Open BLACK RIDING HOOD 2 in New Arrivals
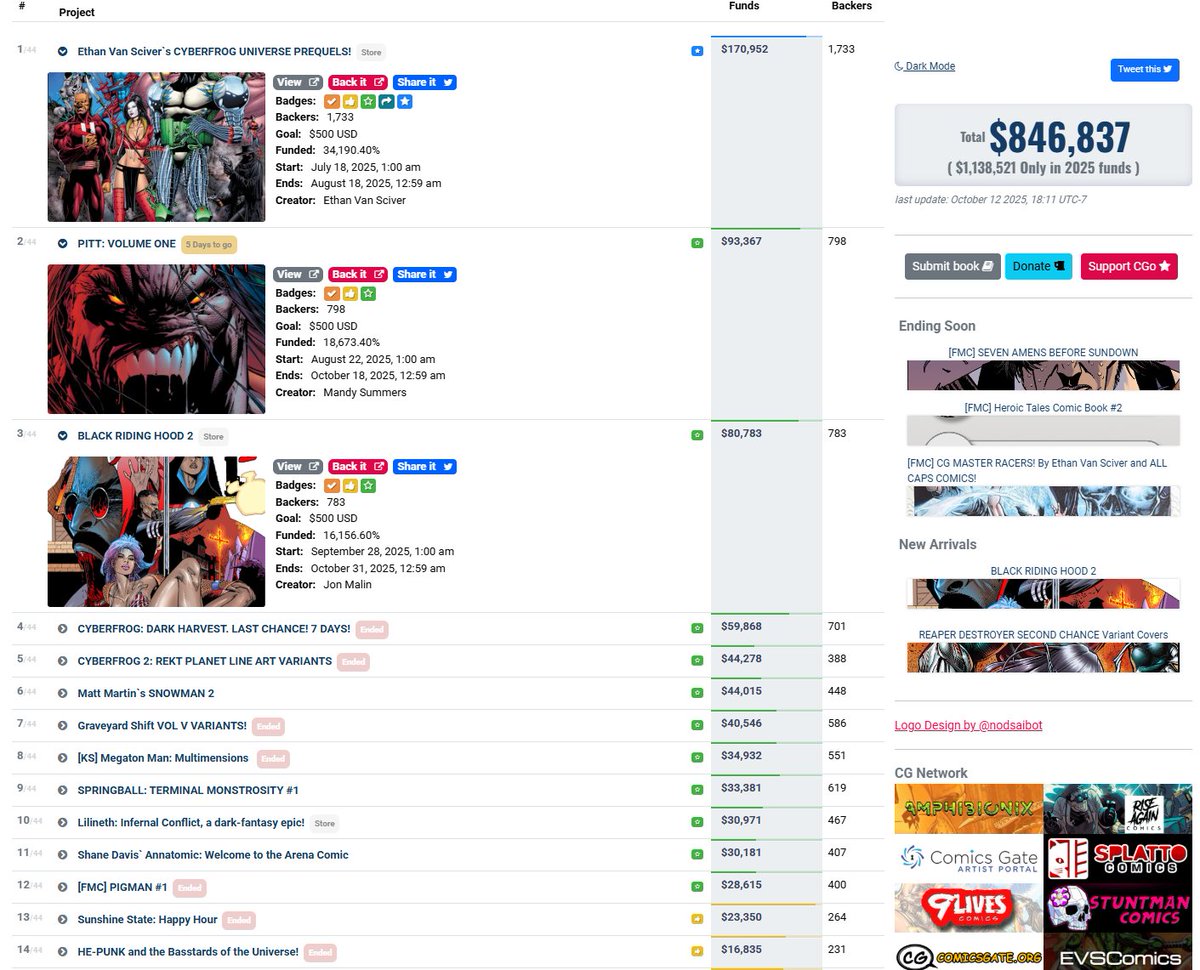Viewport: 1200px width, 970px height. [x=1043, y=571]
